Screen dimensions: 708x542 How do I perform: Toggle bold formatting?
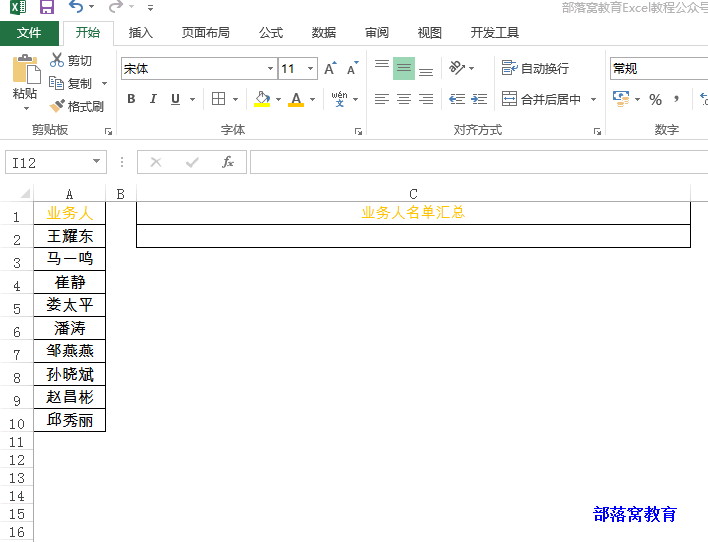click(x=131, y=99)
